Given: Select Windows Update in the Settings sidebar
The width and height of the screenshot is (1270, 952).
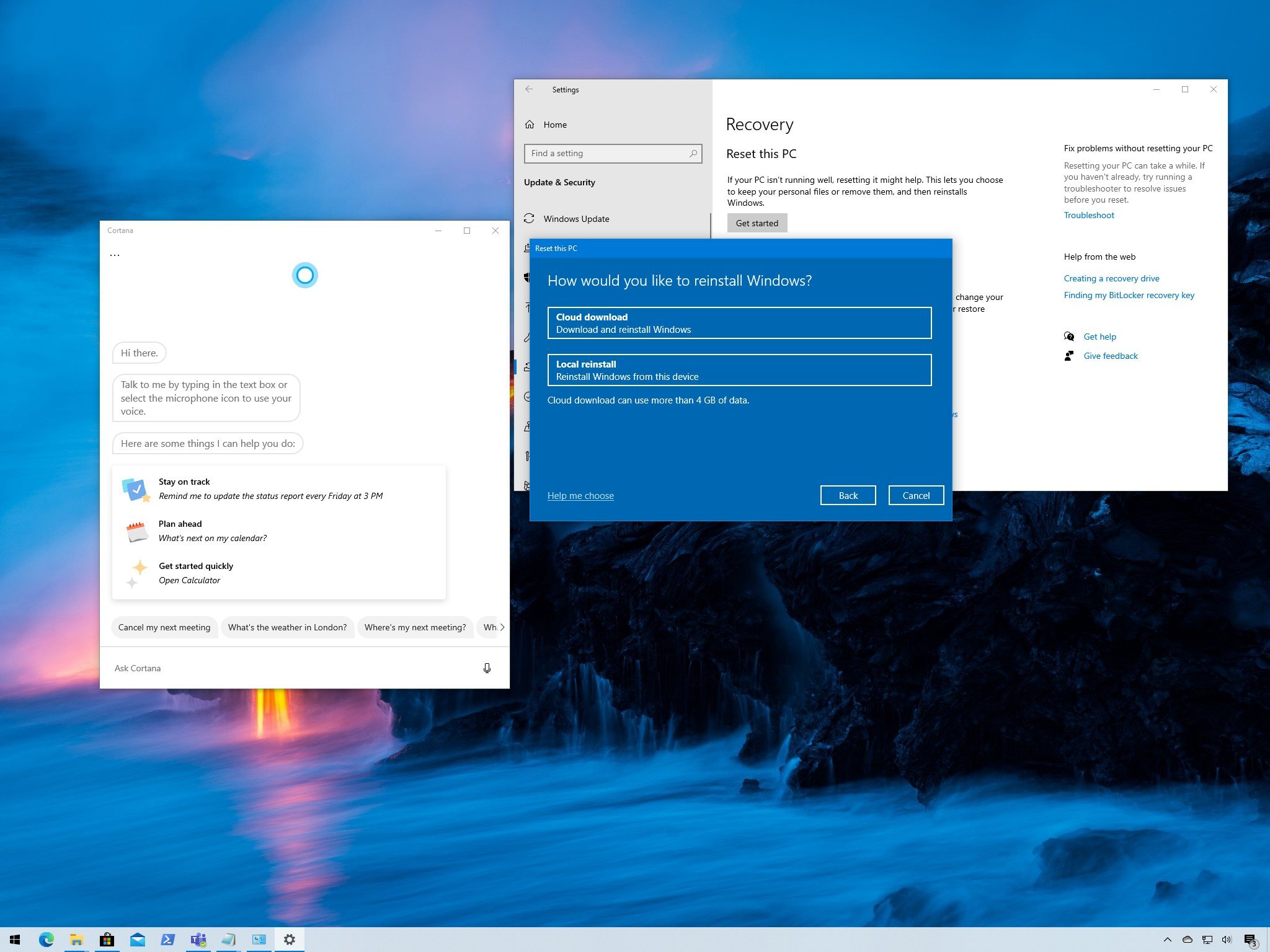Looking at the screenshot, I should (576, 219).
